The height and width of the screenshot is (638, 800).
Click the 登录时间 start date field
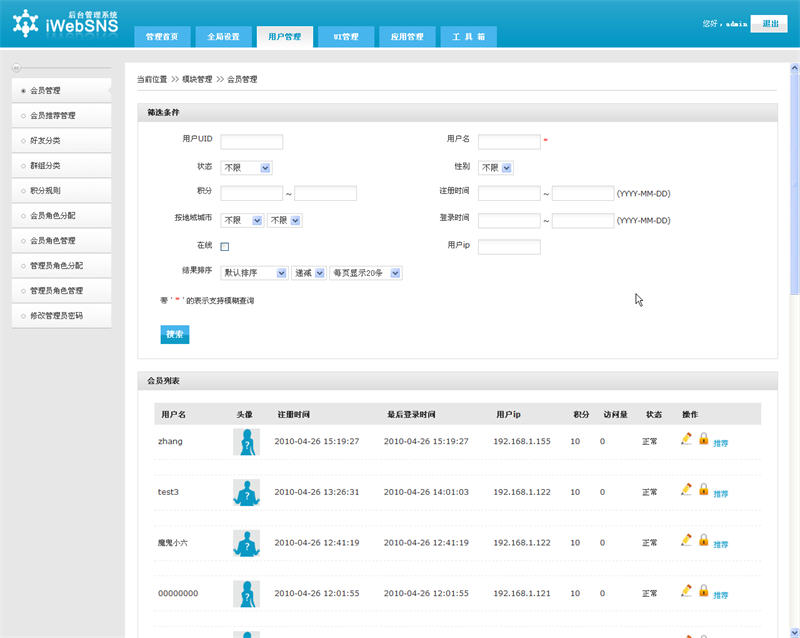[509, 220]
